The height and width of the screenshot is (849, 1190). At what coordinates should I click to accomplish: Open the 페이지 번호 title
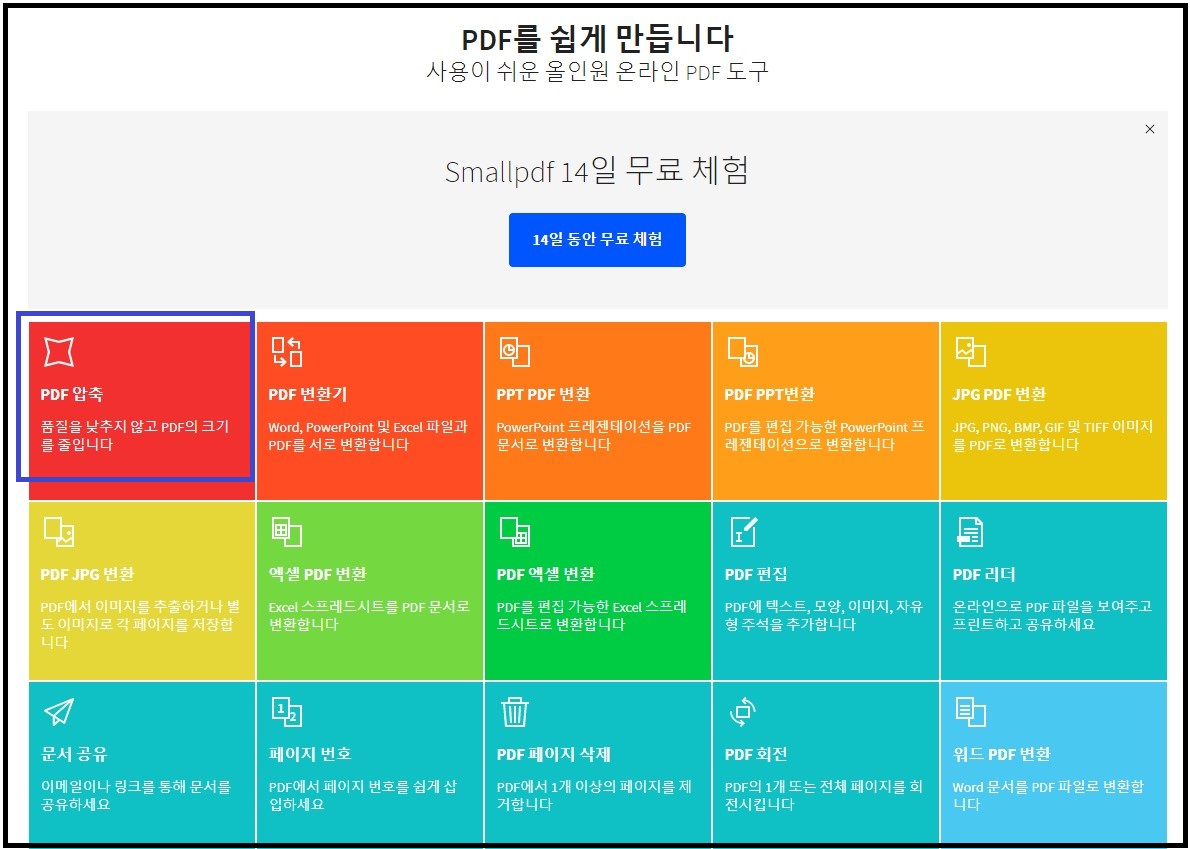point(310,754)
